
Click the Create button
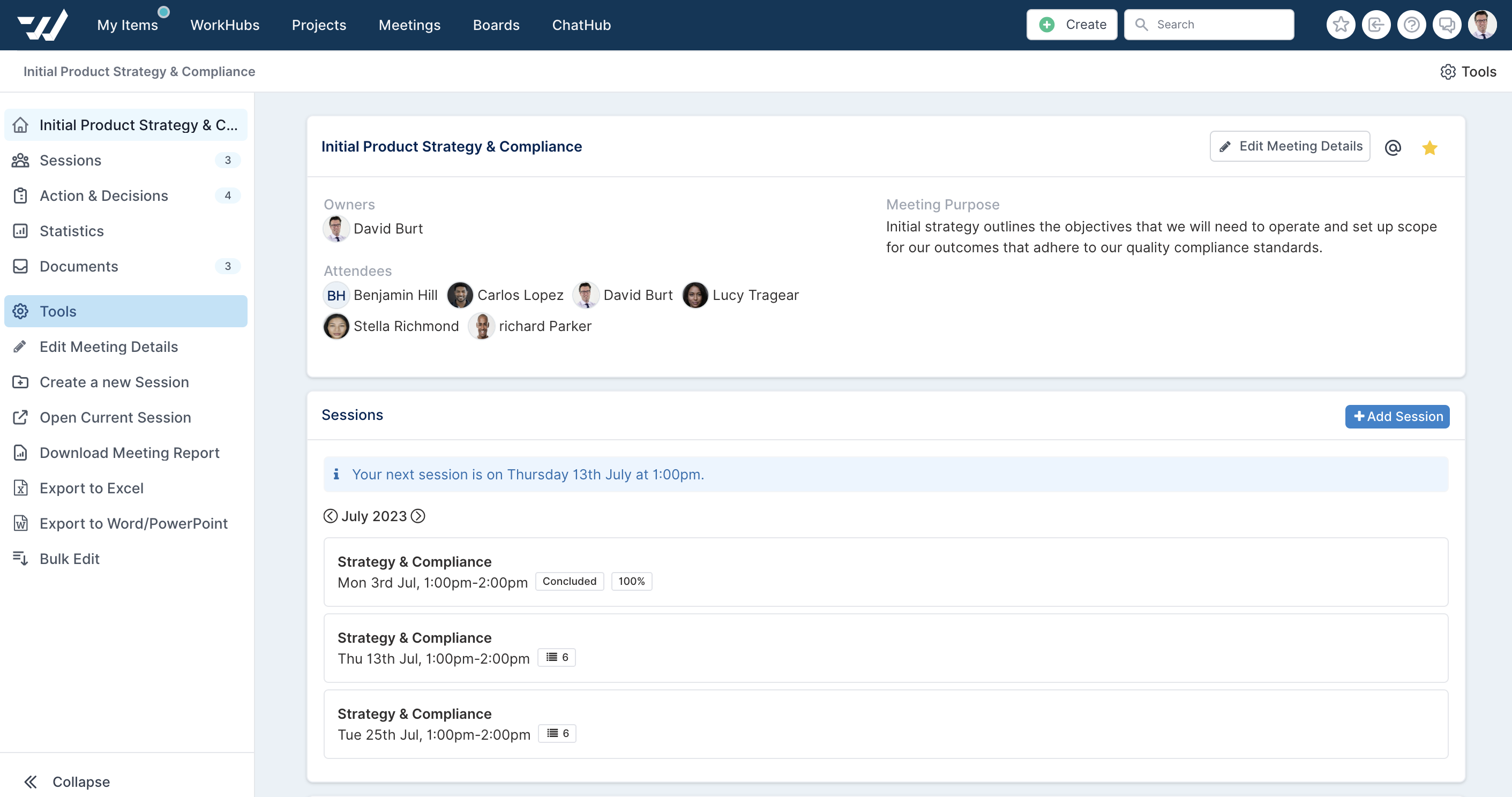1072,25
